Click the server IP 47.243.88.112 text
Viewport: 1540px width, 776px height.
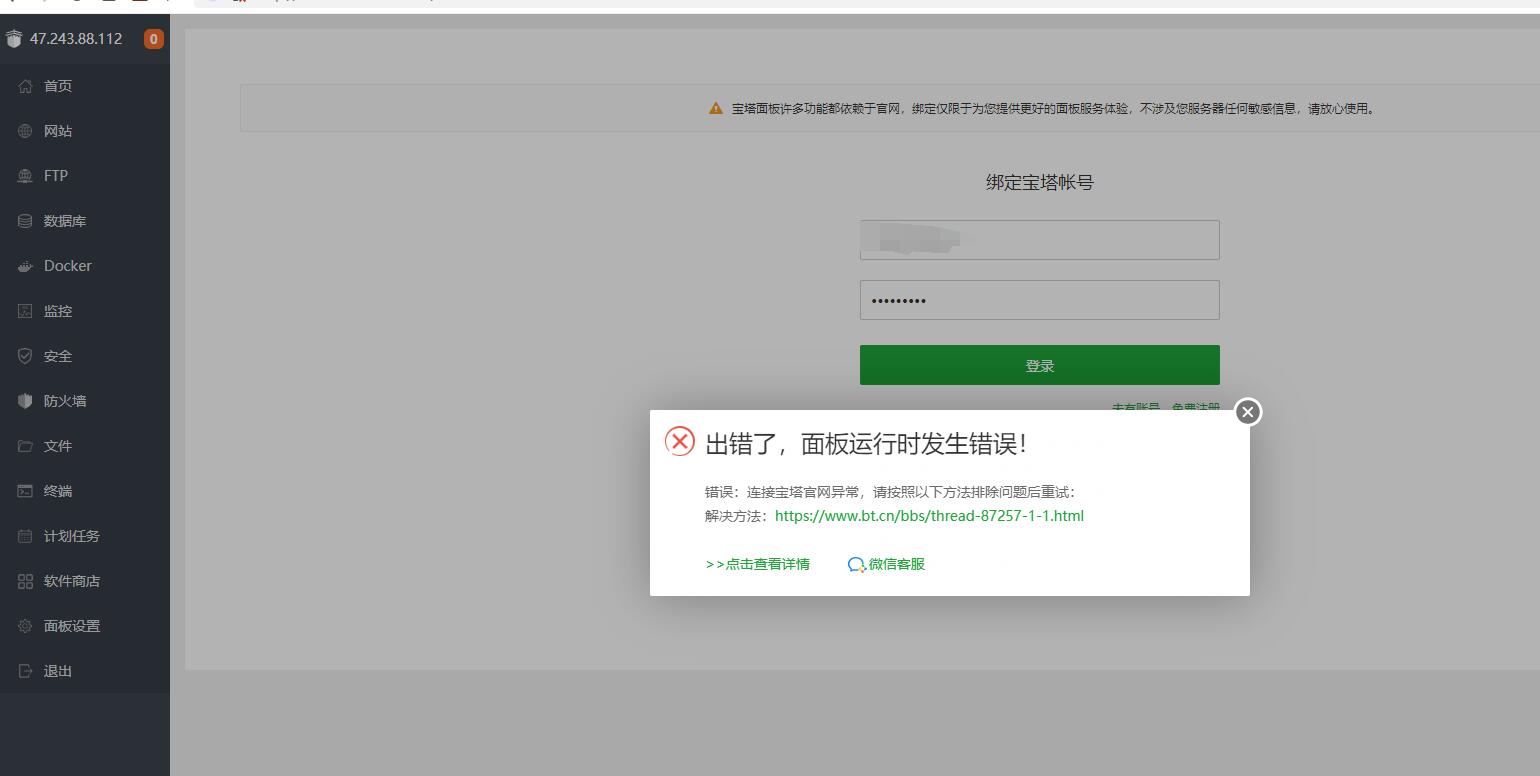76,39
